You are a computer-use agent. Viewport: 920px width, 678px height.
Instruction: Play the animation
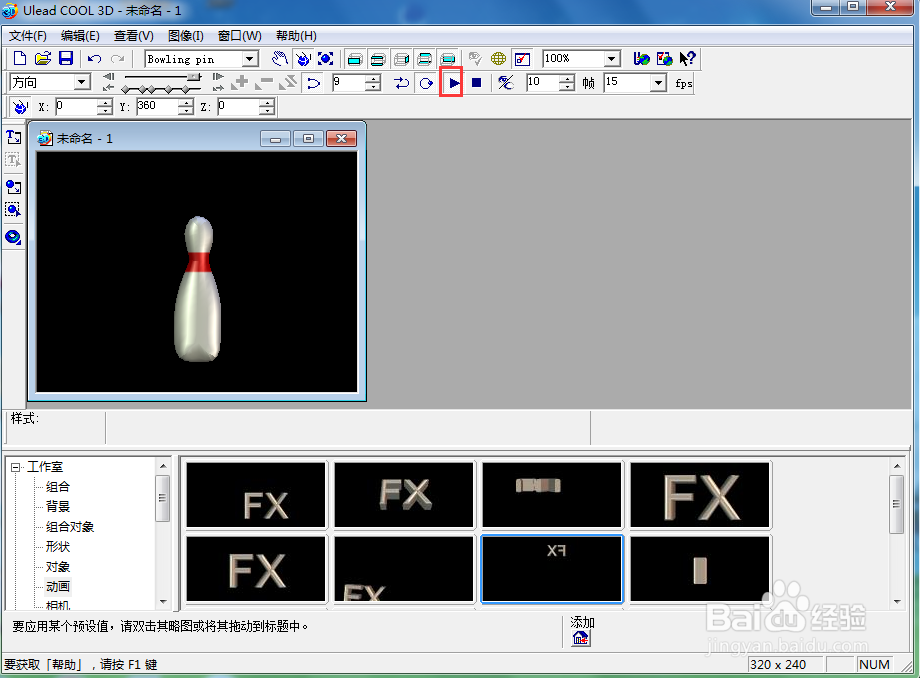point(454,83)
